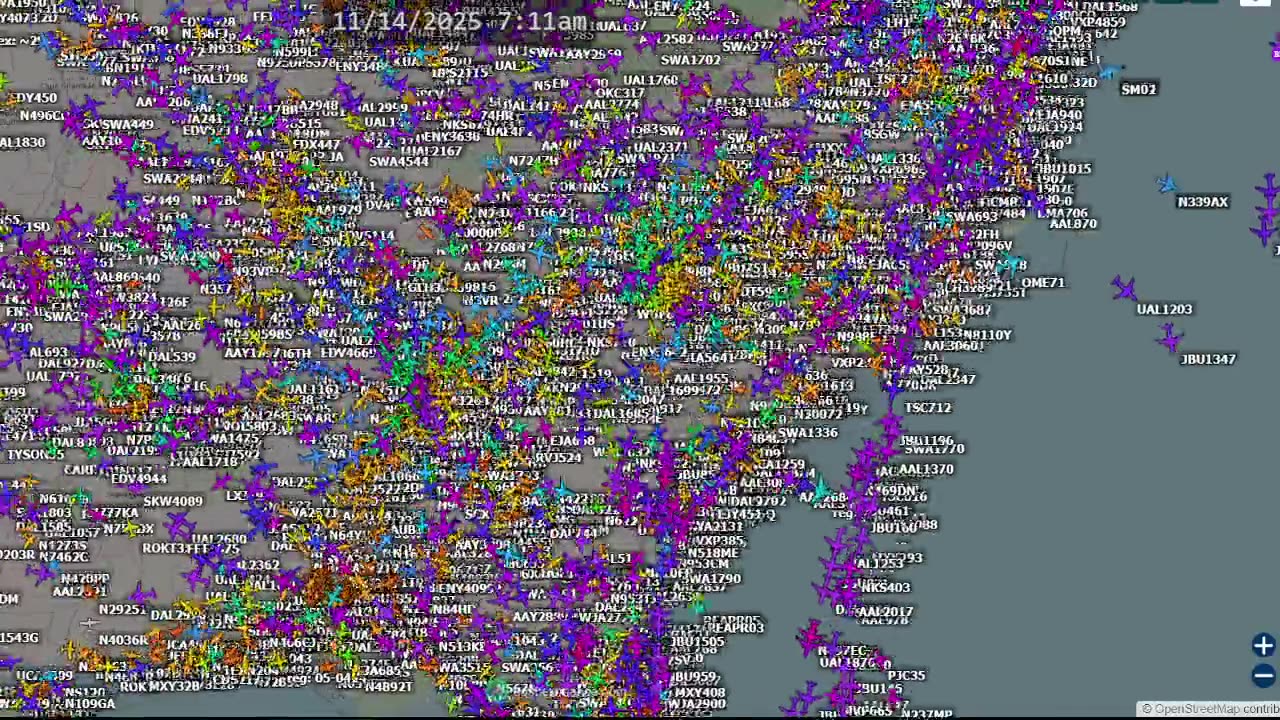
Task: Select flight label EDV4944
Action: (139, 480)
